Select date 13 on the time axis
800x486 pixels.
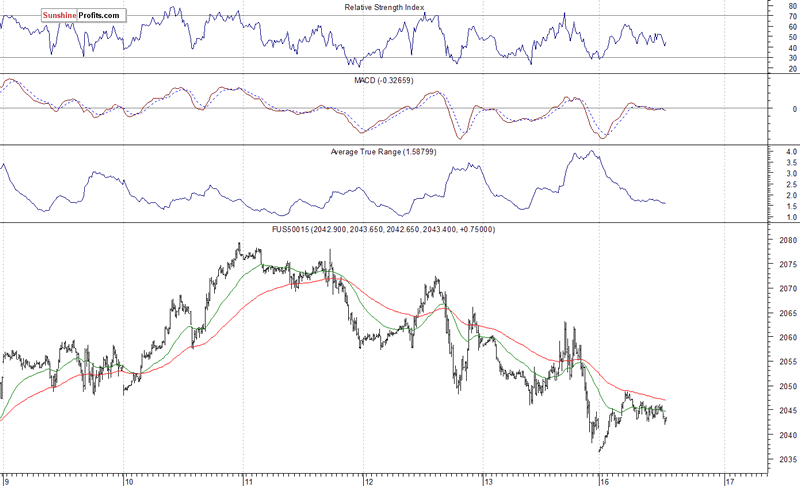point(488,480)
